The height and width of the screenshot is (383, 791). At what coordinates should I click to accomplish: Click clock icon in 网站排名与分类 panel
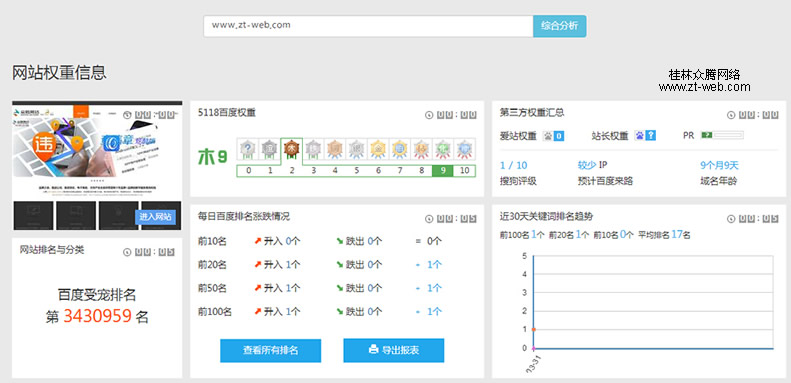(x=127, y=252)
